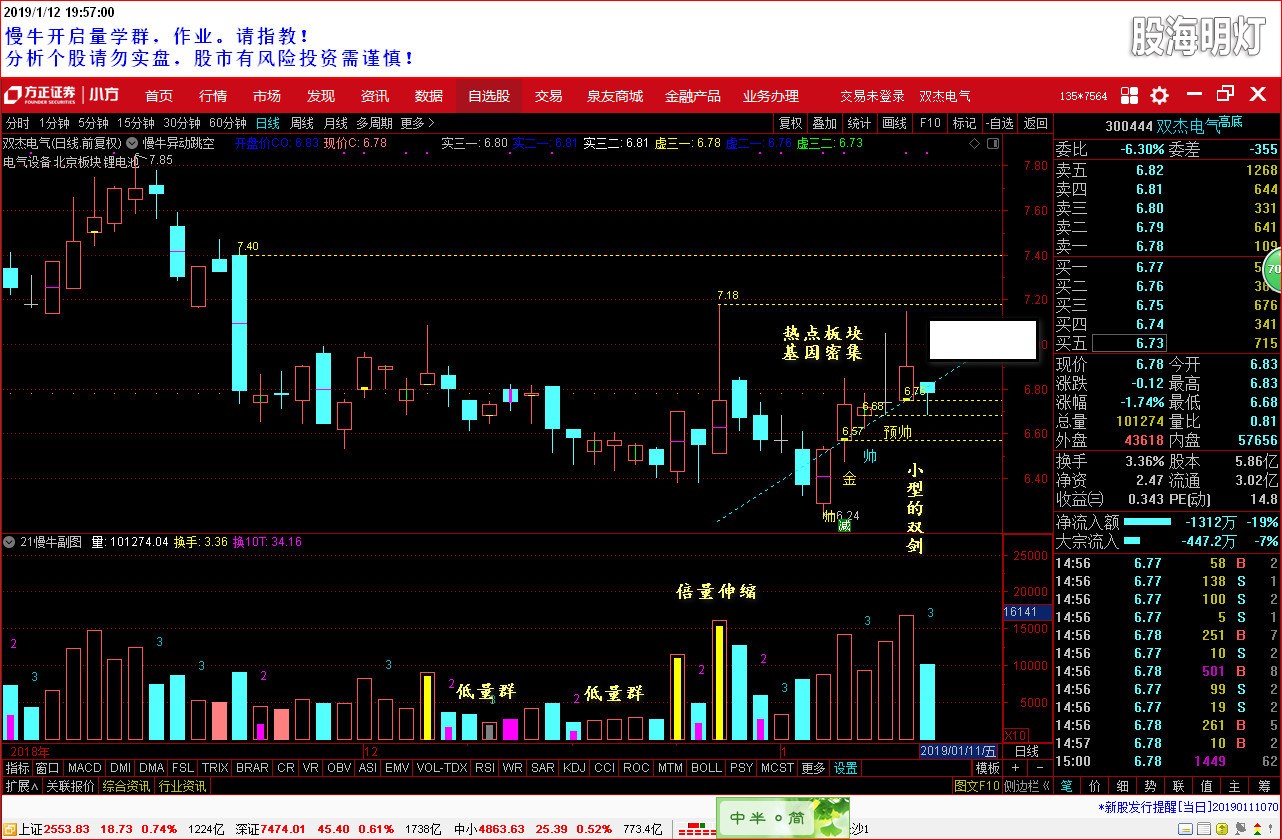
Task: Click the 复权 button
Action: [x=790, y=123]
